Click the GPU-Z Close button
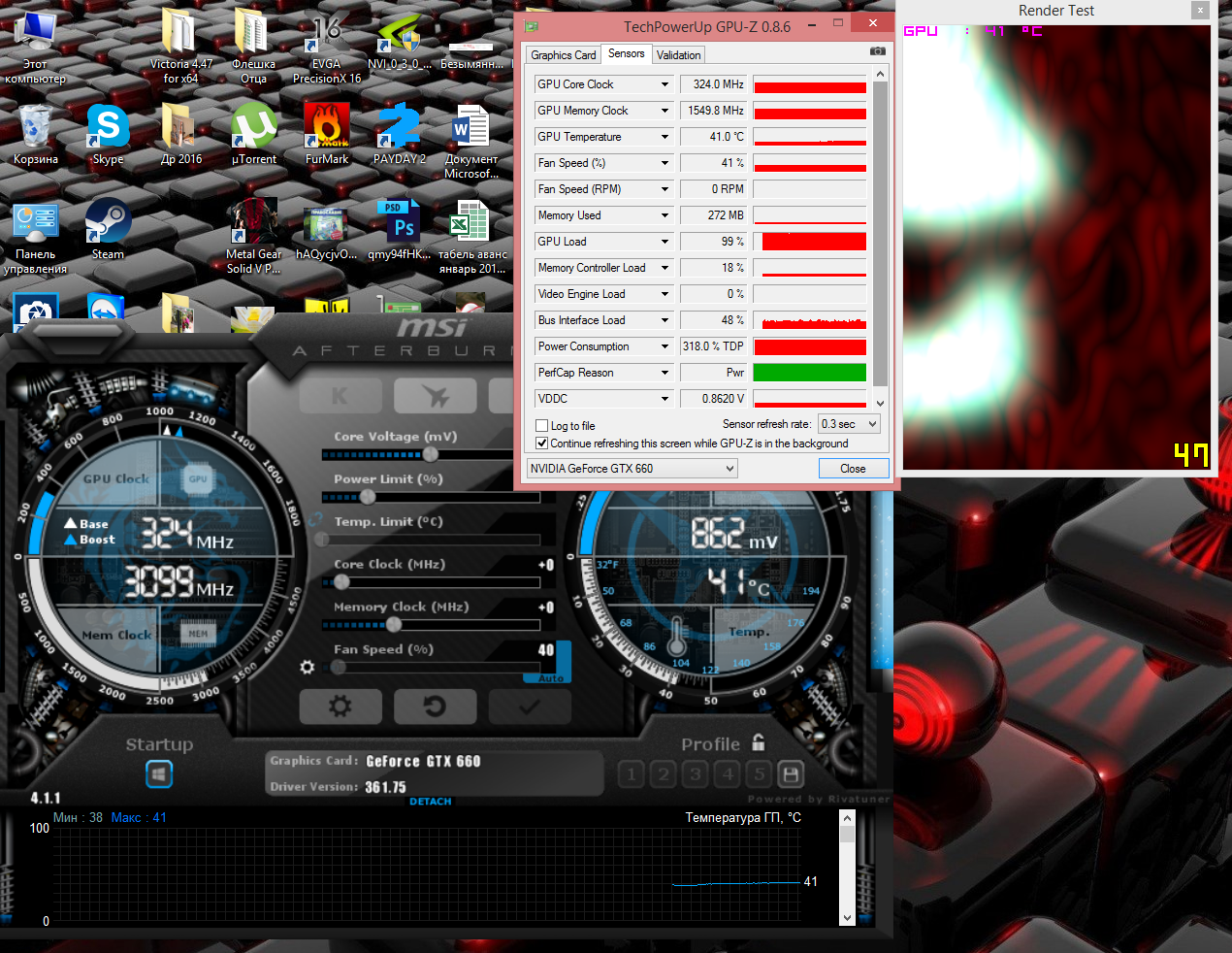Image resolution: width=1232 pixels, height=953 pixels. 853,469
